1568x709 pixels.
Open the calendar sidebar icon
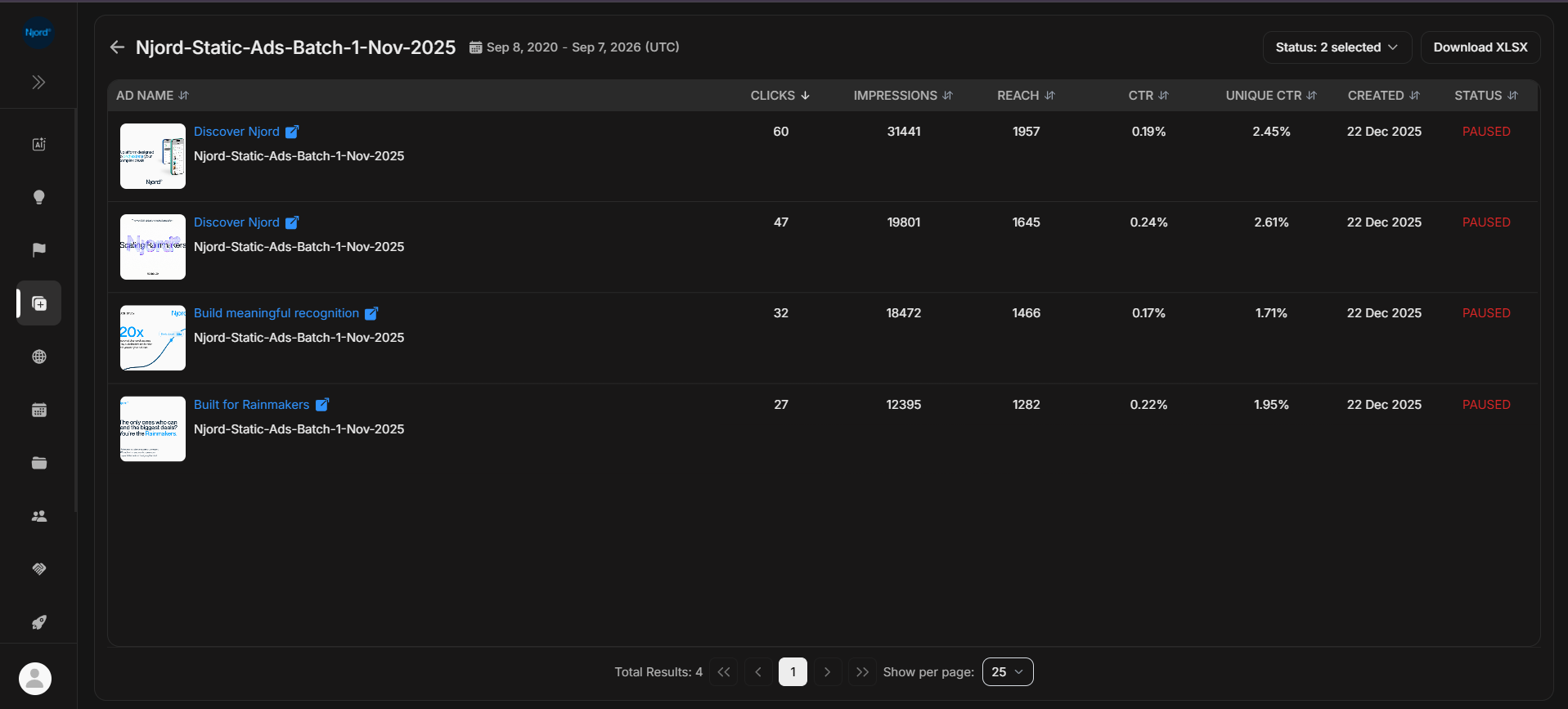[x=38, y=410]
